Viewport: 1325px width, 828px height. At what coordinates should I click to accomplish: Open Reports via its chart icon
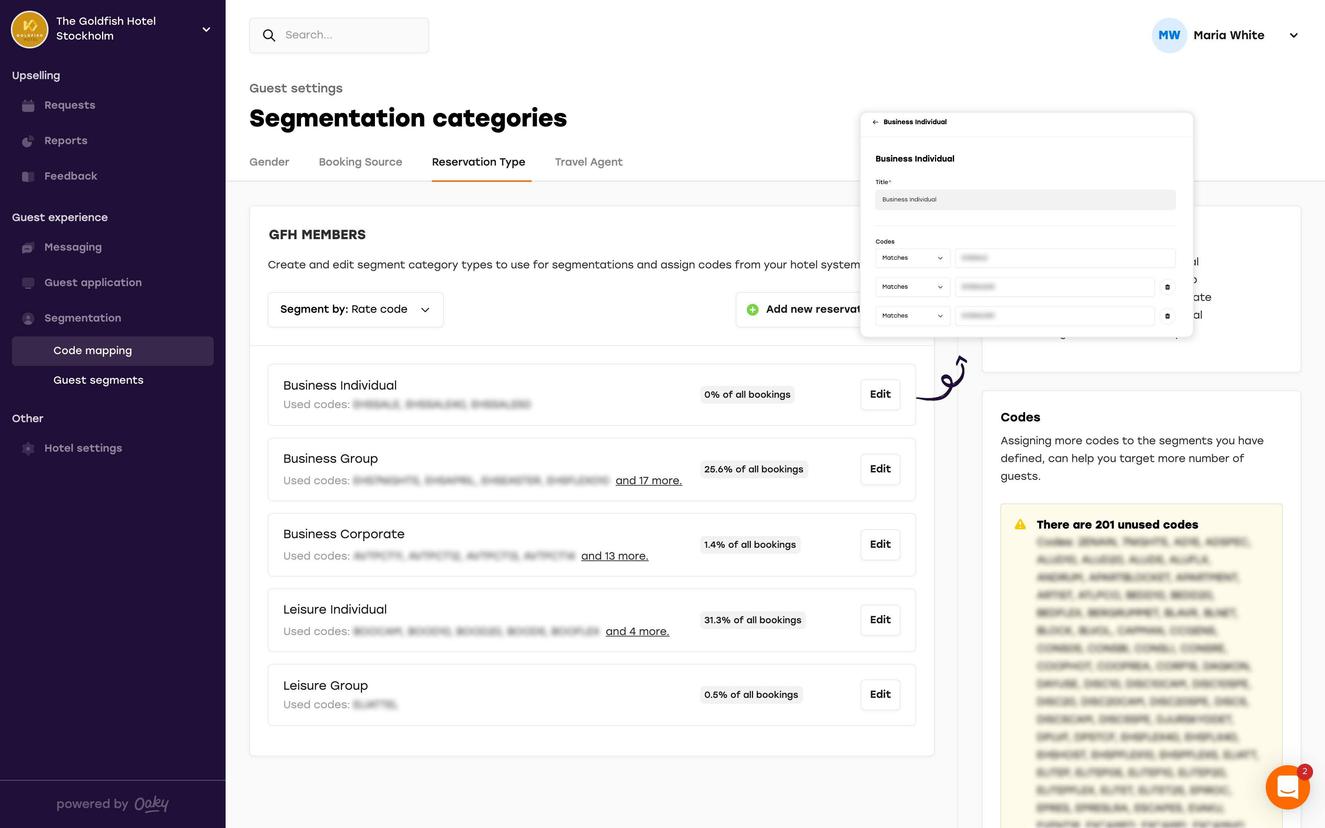pyautogui.click(x=28, y=141)
